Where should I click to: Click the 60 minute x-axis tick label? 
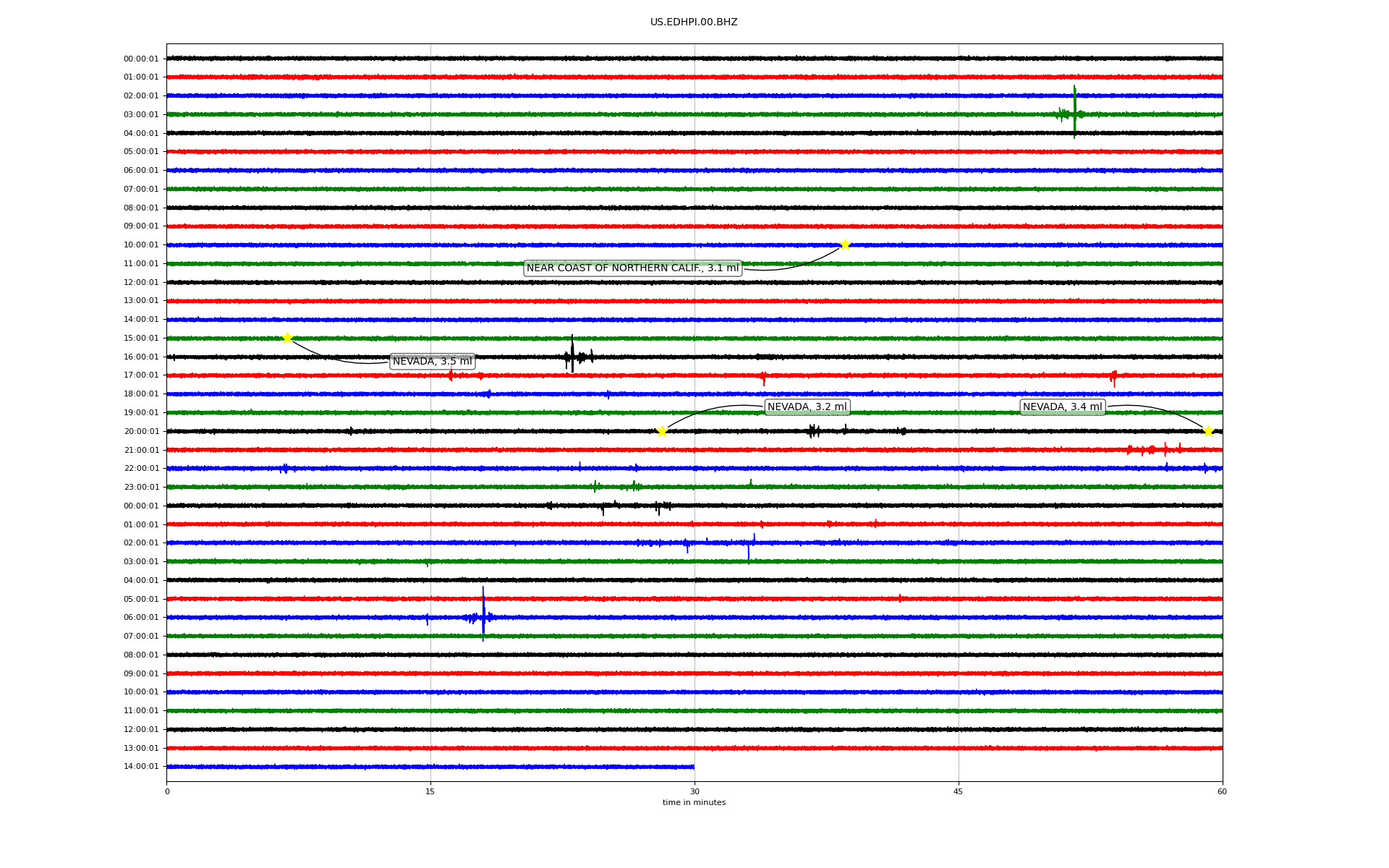[x=1222, y=791]
